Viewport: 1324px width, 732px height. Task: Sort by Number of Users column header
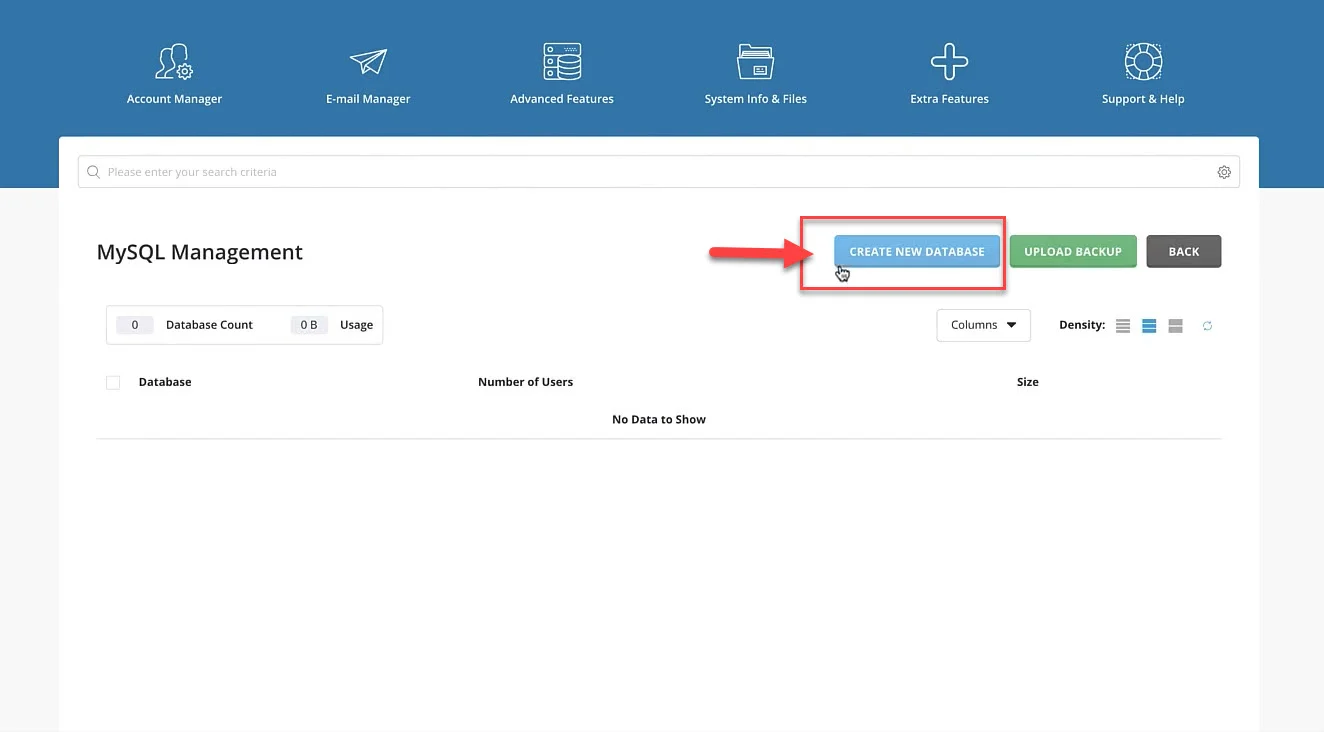coord(525,382)
